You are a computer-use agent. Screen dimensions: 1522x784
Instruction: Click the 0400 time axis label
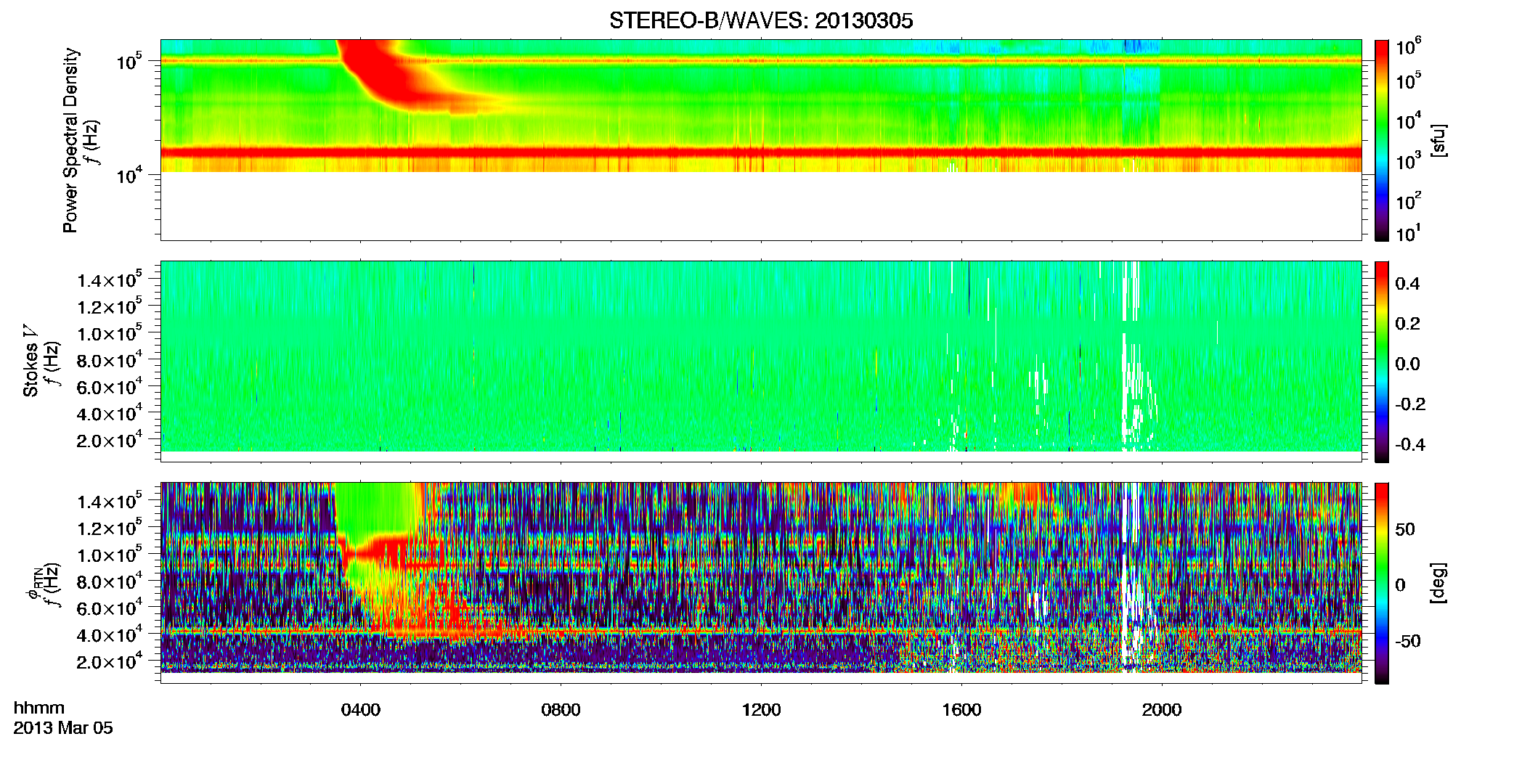361,710
